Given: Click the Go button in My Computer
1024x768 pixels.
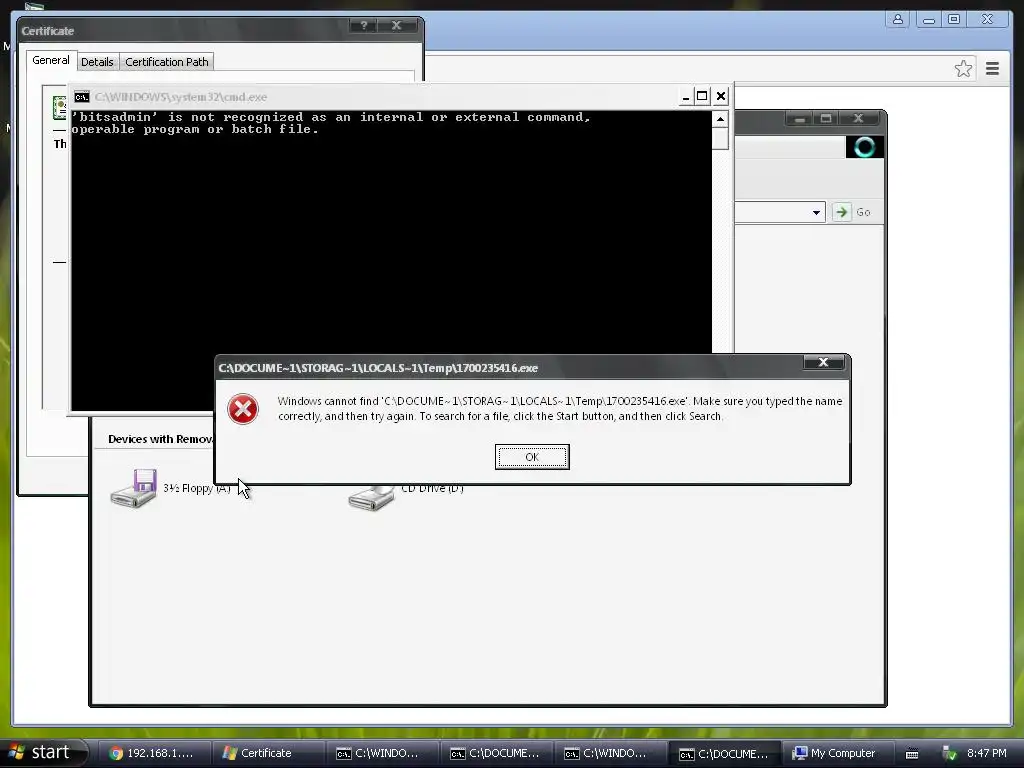Looking at the screenshot, I should (854, 212).
